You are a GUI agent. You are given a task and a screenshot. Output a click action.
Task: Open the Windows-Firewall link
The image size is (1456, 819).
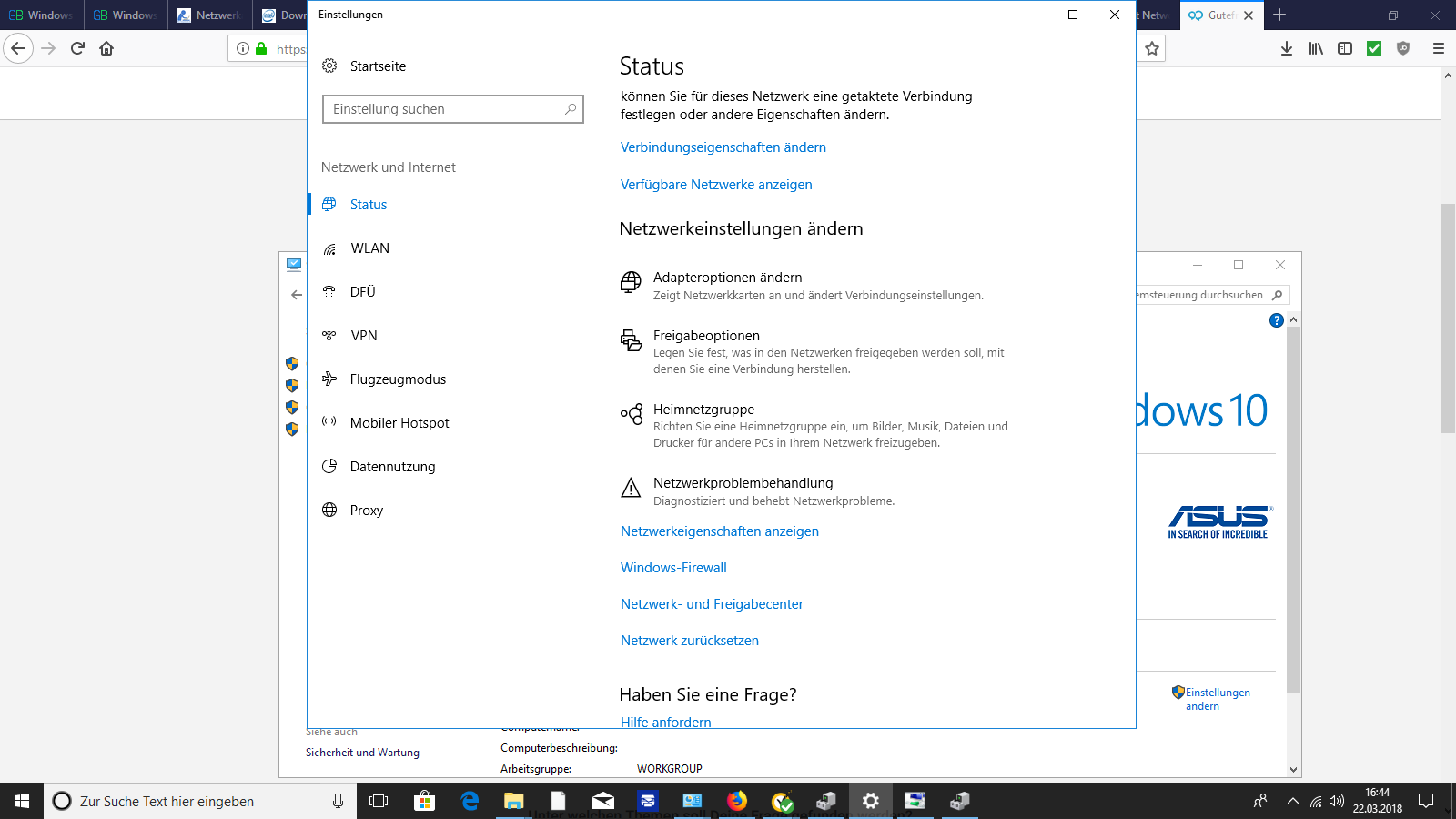[673, 568]
